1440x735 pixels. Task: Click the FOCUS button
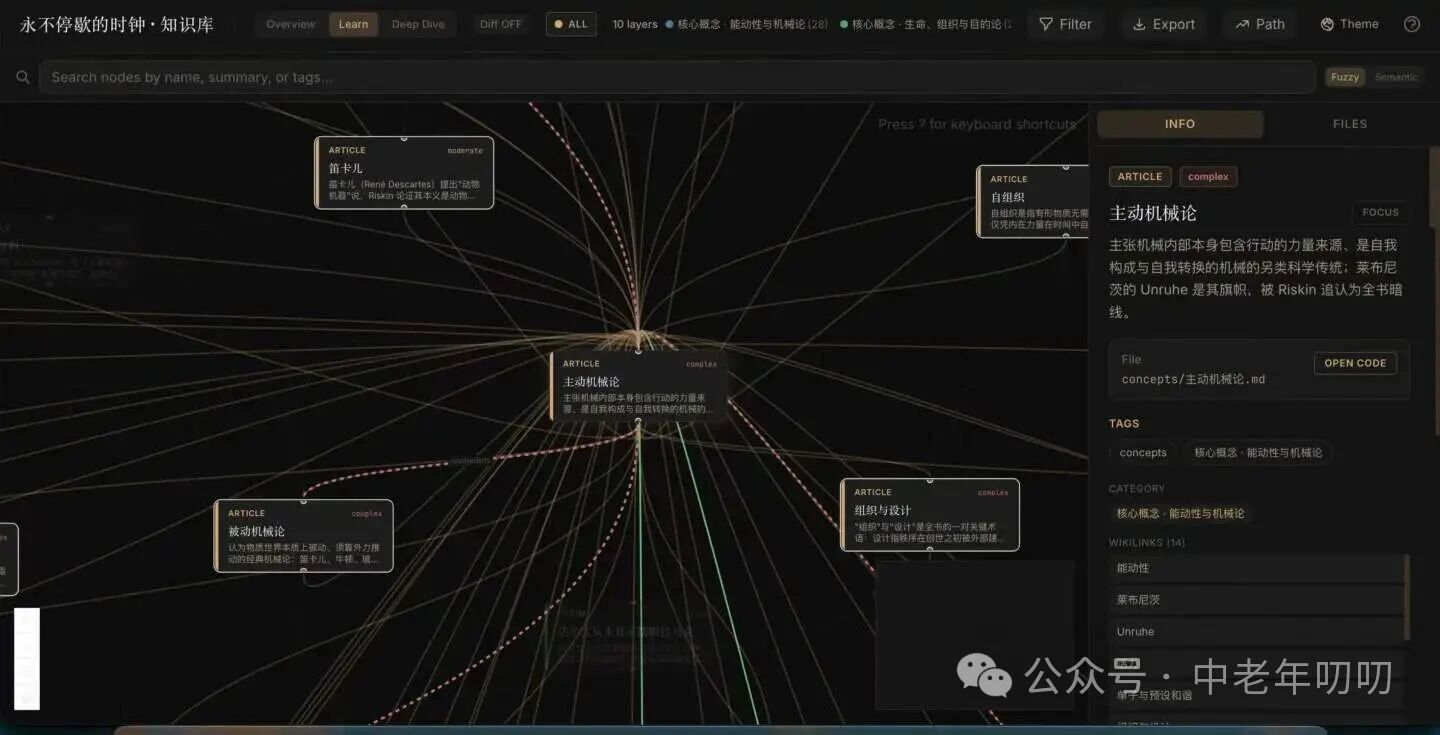click(1380, 212)
